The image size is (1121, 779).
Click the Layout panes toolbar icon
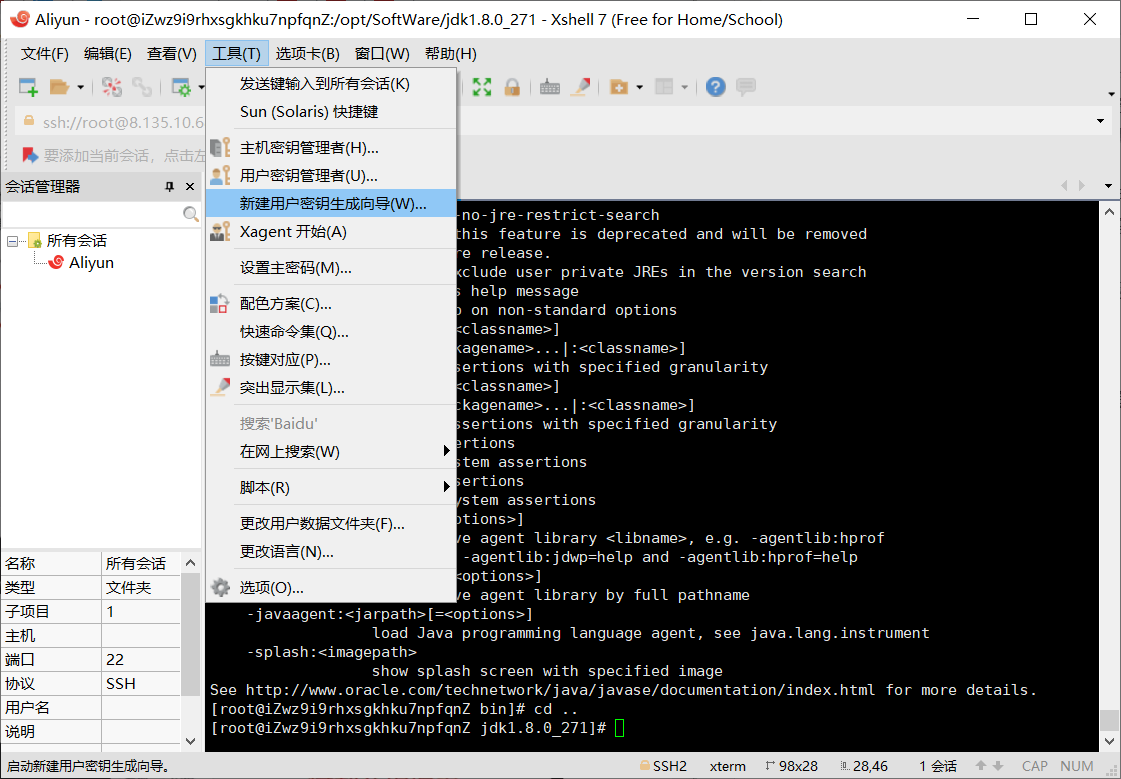coord(664,87)
